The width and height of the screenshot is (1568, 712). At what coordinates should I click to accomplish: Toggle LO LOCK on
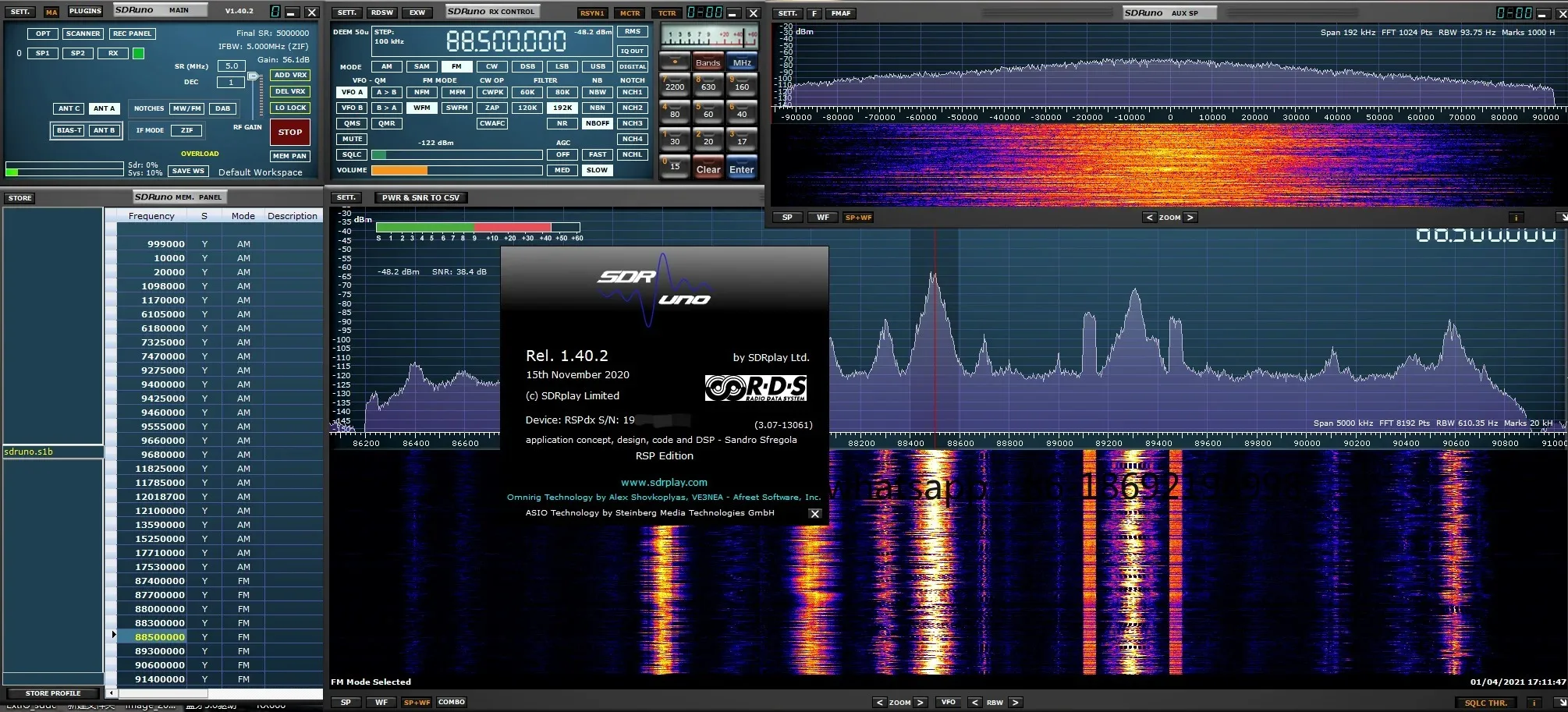click(x=290, y=108)
